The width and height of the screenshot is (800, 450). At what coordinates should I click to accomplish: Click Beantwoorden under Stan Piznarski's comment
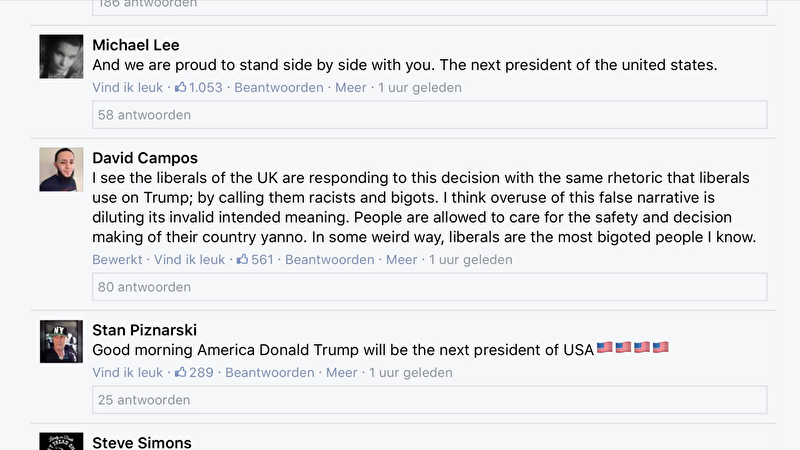269,372
